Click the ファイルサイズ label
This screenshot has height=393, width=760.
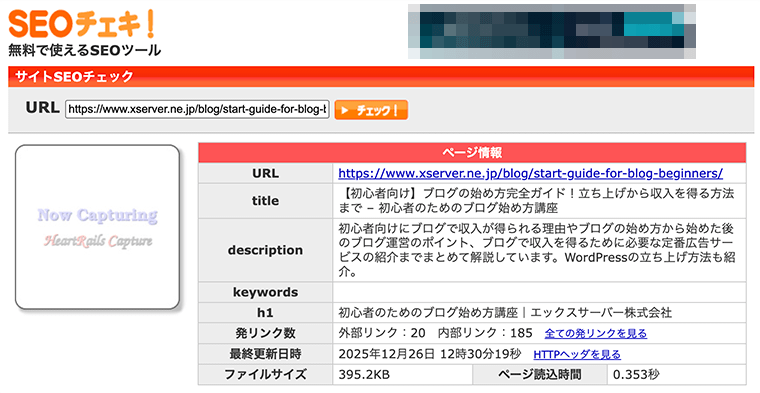(265, 375)
